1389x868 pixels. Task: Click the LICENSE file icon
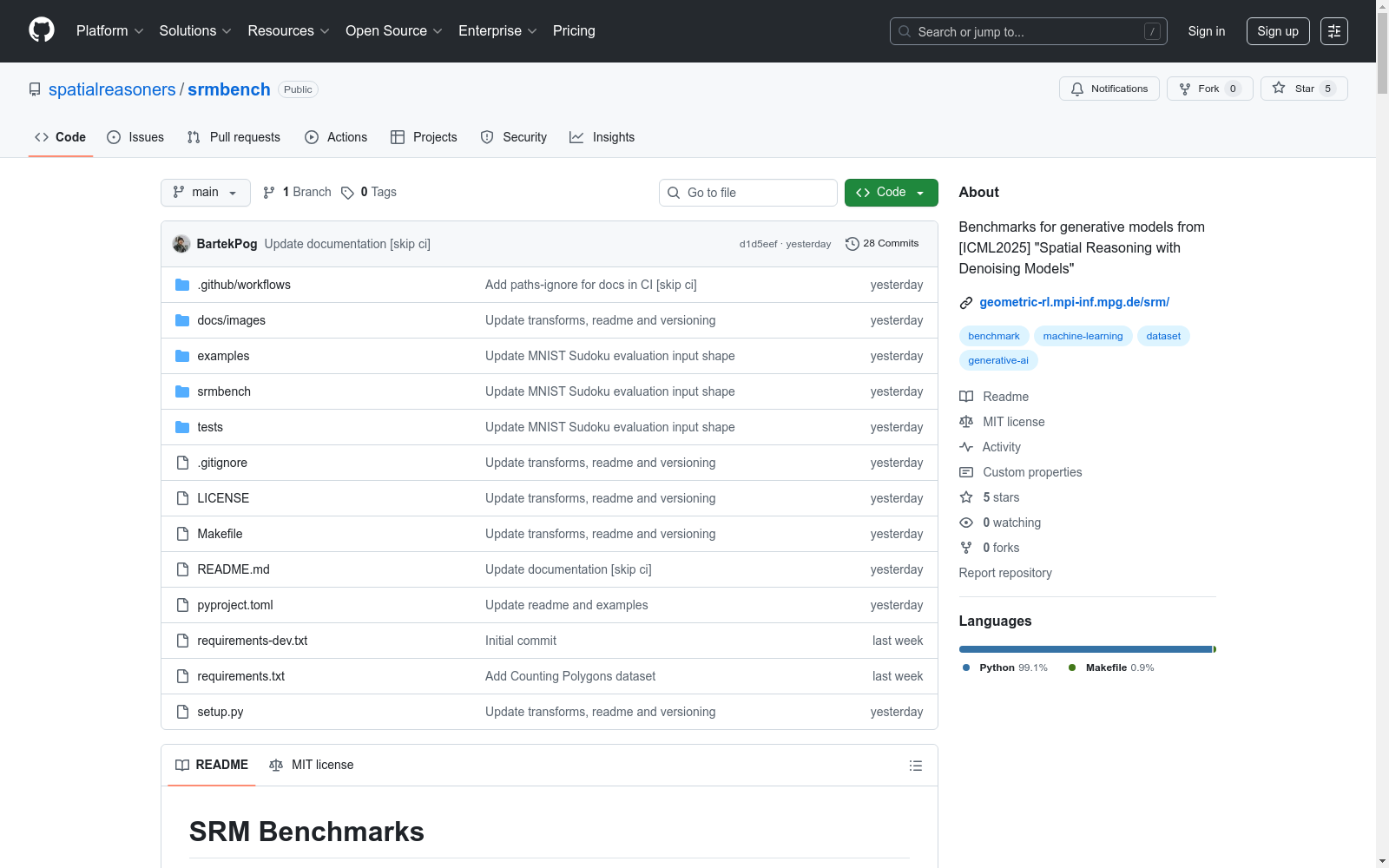point(182,498)
